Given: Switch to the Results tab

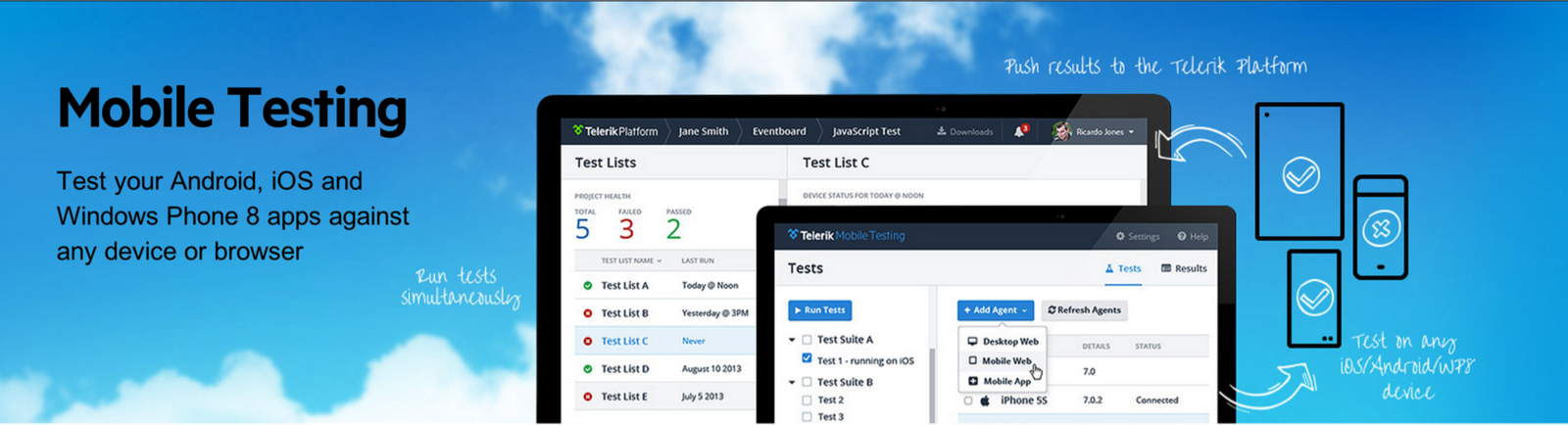Looking at the screenshot, I should point(1184,268).
